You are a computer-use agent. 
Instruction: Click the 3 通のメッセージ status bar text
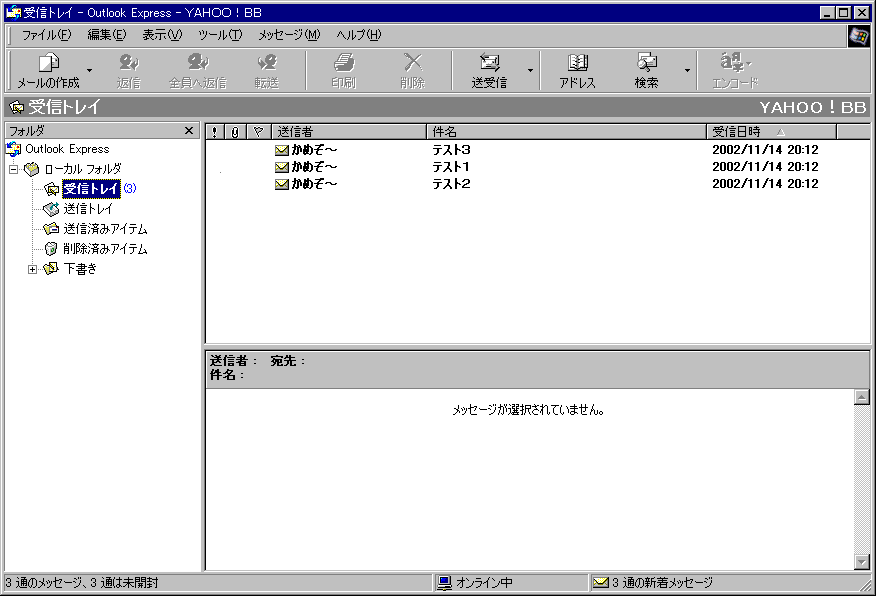click(x=82, y=583)
